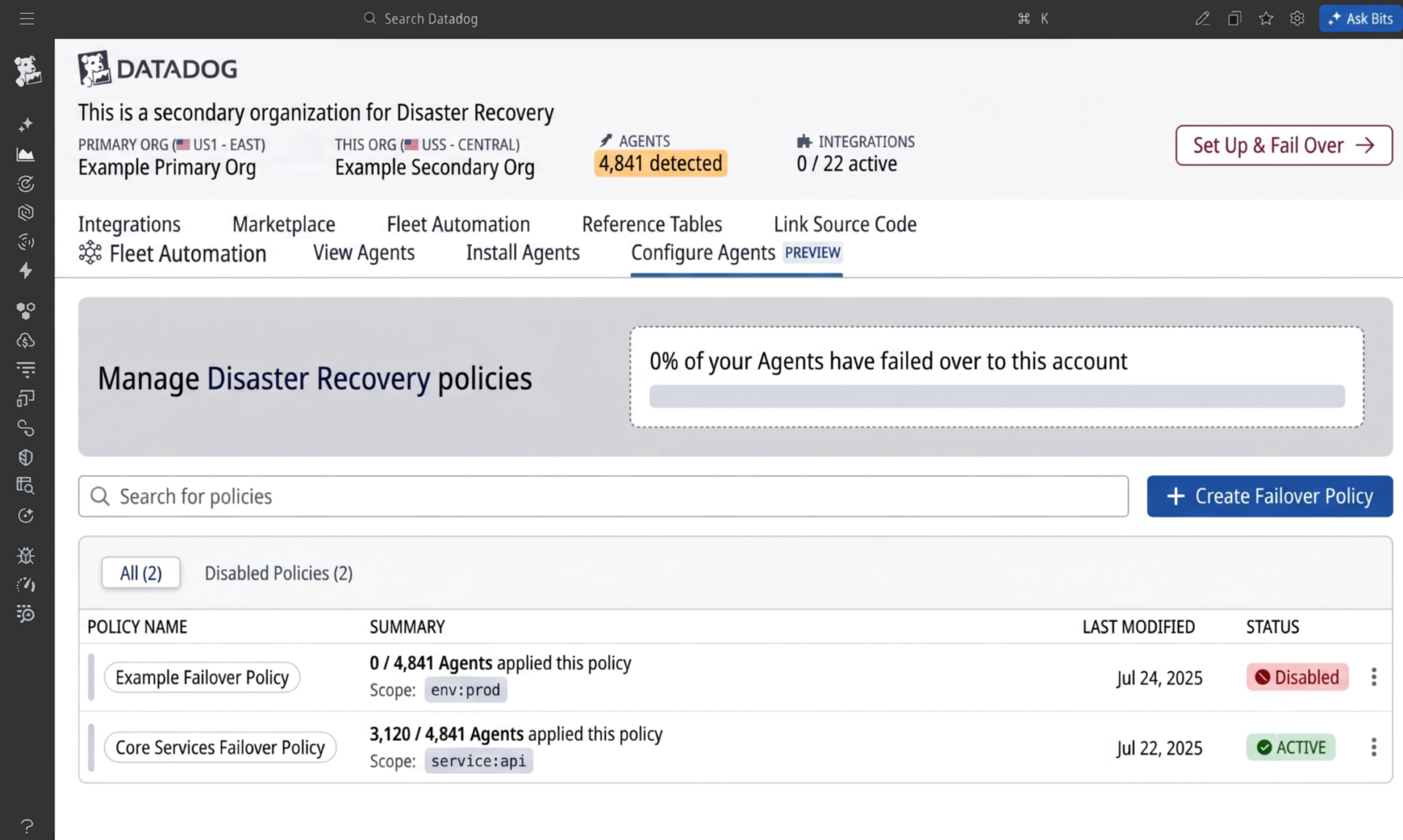The width and height of the screenshot is (1403, 840).
Task: Click the circular sparkle sidebar icon
Action: pyautogui.click(x=26, y=515)
